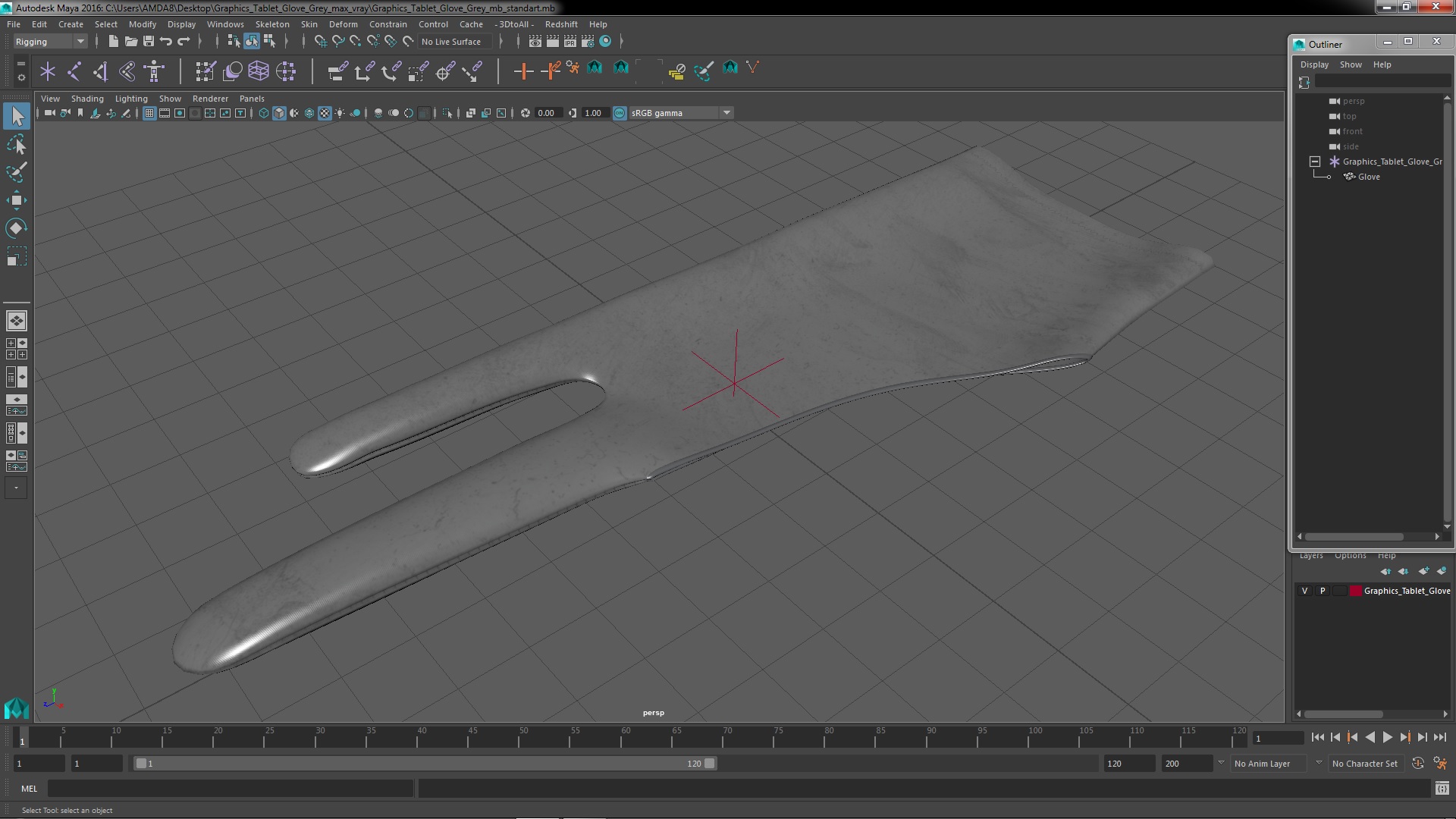Select the Move tool
Image resolution: width=1456 pixels, height=819 pixels.
(17, 200)
